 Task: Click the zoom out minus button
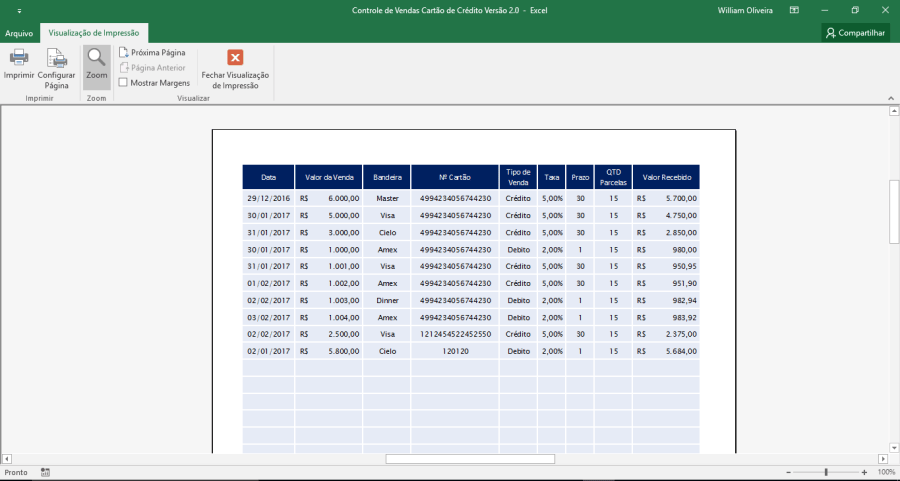click(x=789, y=472)
